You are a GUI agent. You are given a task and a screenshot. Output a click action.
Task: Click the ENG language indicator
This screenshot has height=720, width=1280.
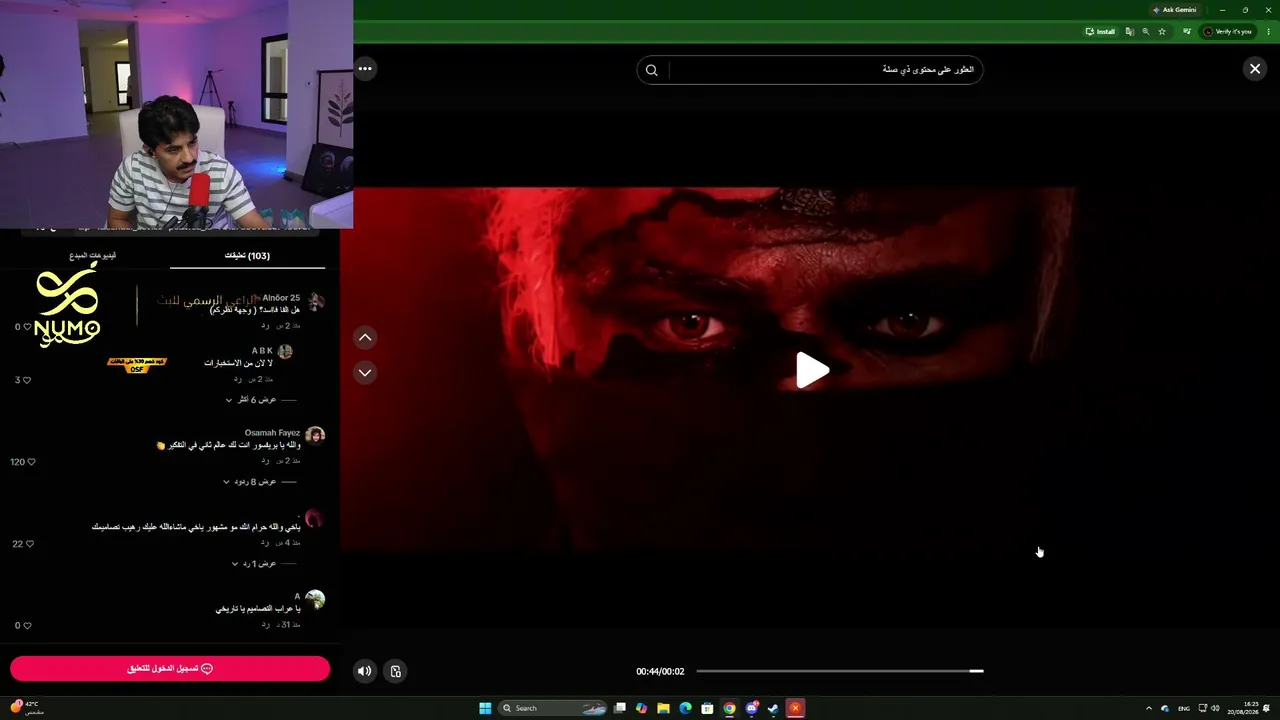[1184, 708]
